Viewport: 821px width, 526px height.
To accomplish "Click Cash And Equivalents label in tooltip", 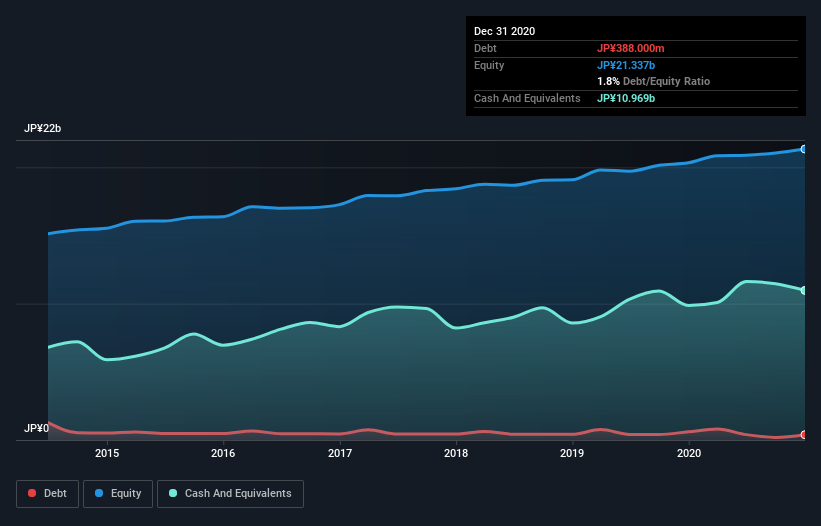I will pyautogui.click(x=527, y=98).
